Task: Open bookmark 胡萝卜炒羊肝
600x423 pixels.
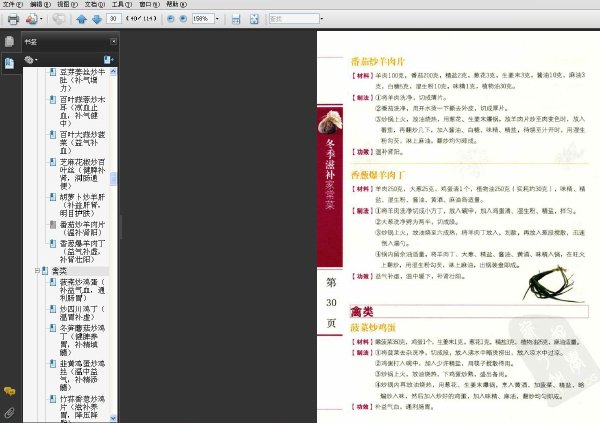Action: (82, 205)
